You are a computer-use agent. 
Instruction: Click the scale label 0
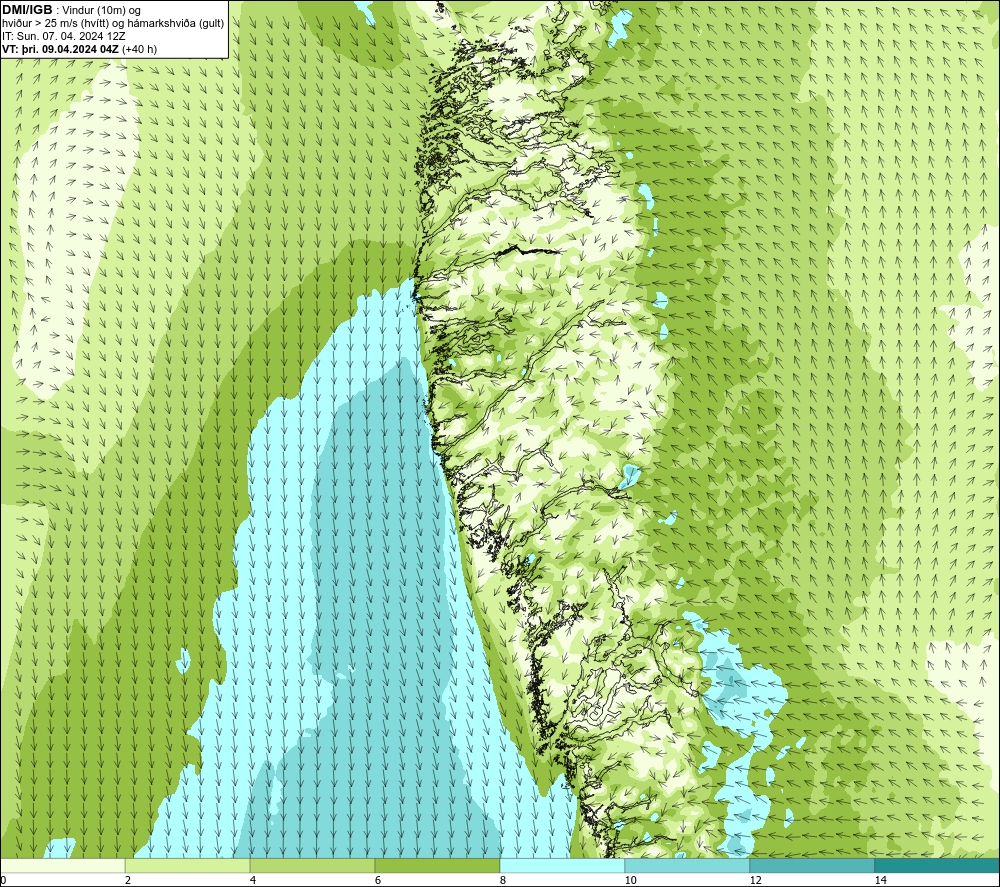click(x=3, y=880)
